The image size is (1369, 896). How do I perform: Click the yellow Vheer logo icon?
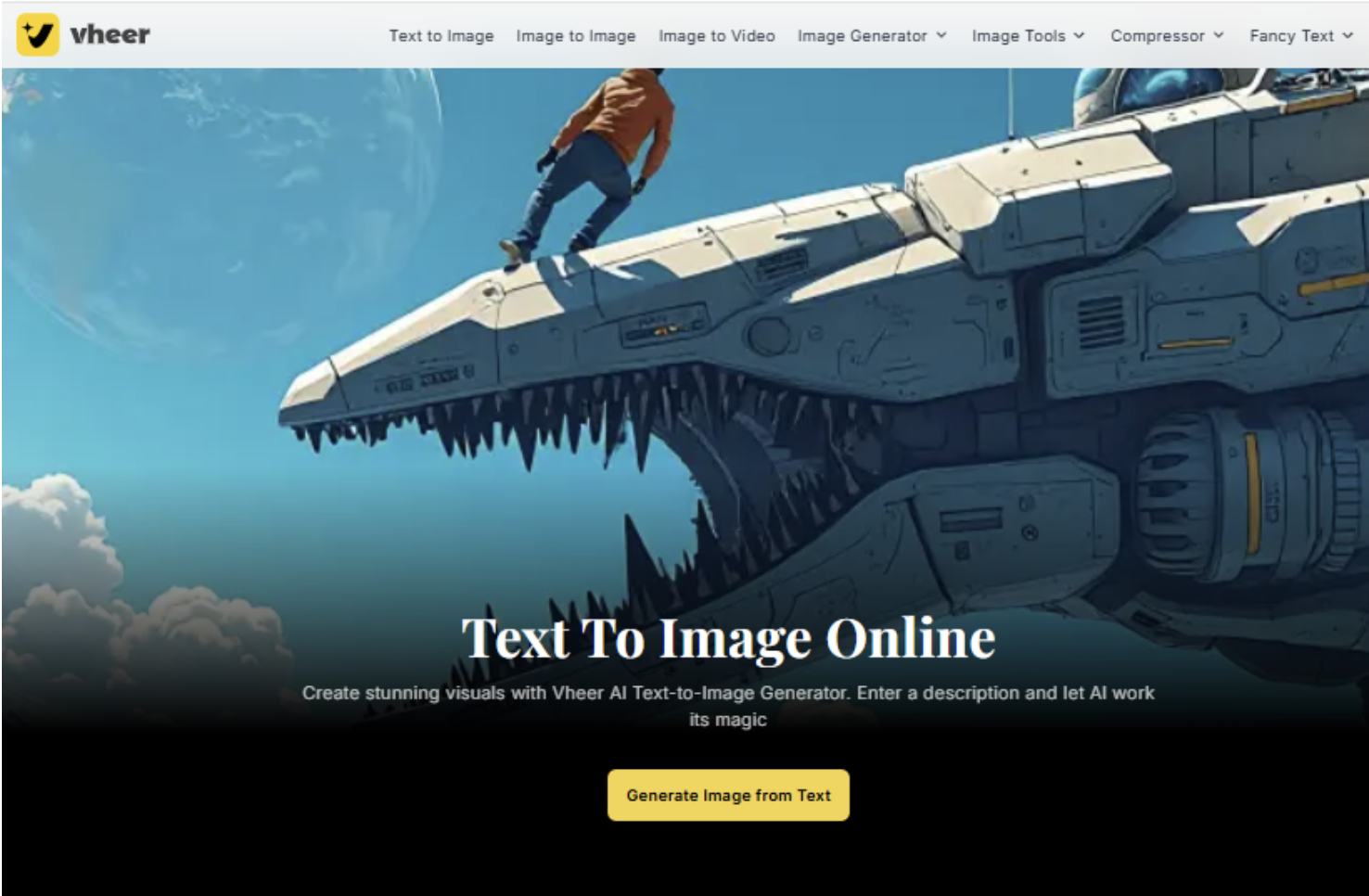[x=38, y=35]
